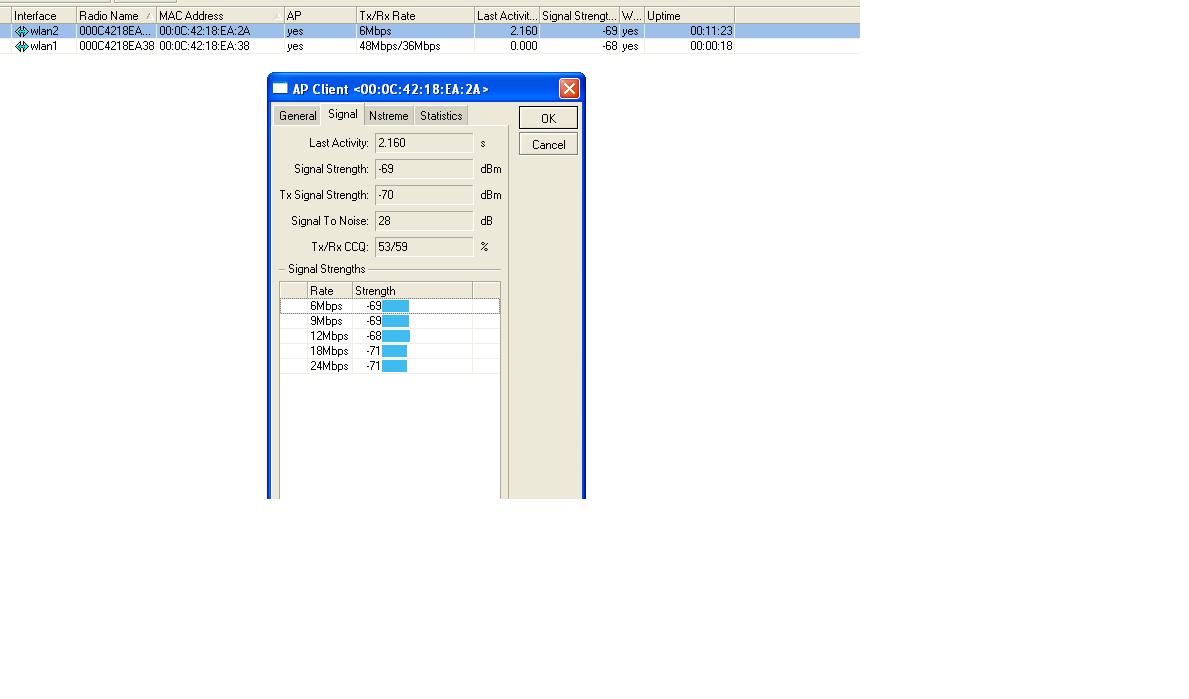Click the Strength column header
The width and height of the screenshot is (1189, 699).
coord(413,291)
